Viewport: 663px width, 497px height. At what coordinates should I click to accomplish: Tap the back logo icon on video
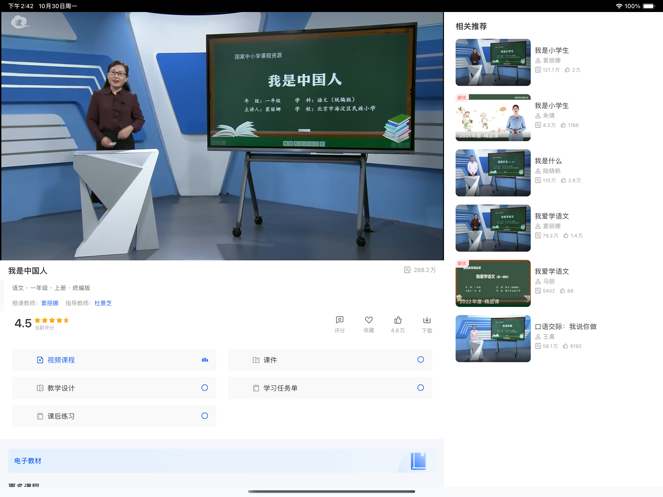[19, 22]
